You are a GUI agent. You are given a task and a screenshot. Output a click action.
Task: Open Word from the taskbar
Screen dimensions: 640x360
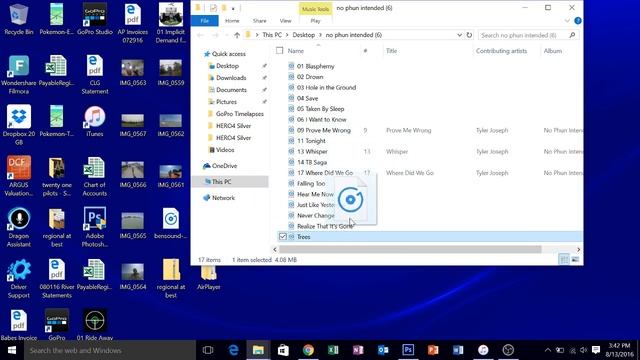(458, 350)
